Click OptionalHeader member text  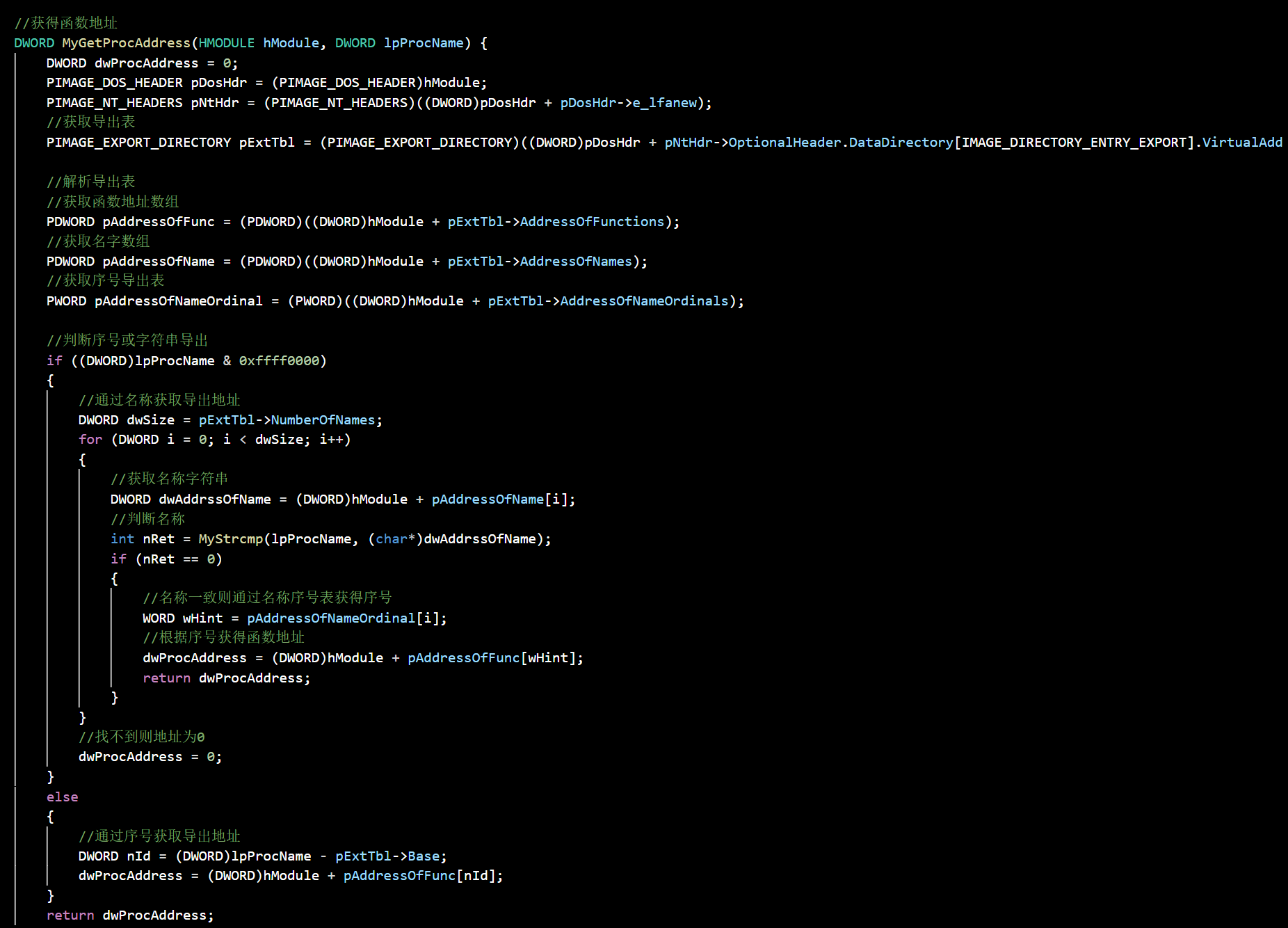tap(785, 143)
